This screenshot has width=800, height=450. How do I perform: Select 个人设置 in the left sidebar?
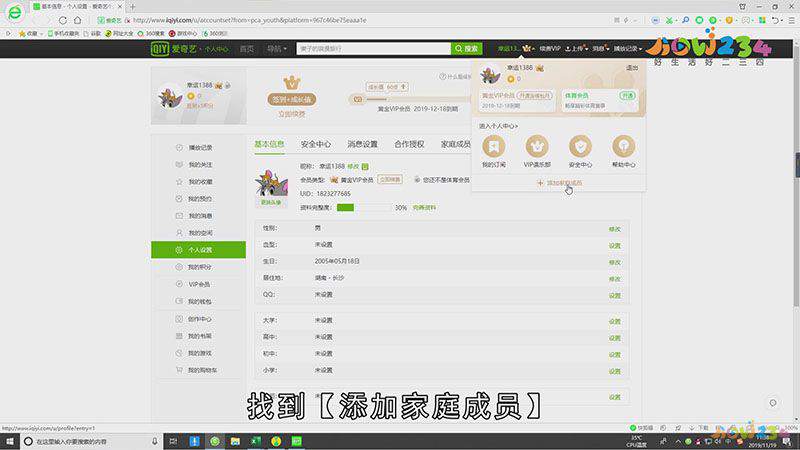point(198,250)
